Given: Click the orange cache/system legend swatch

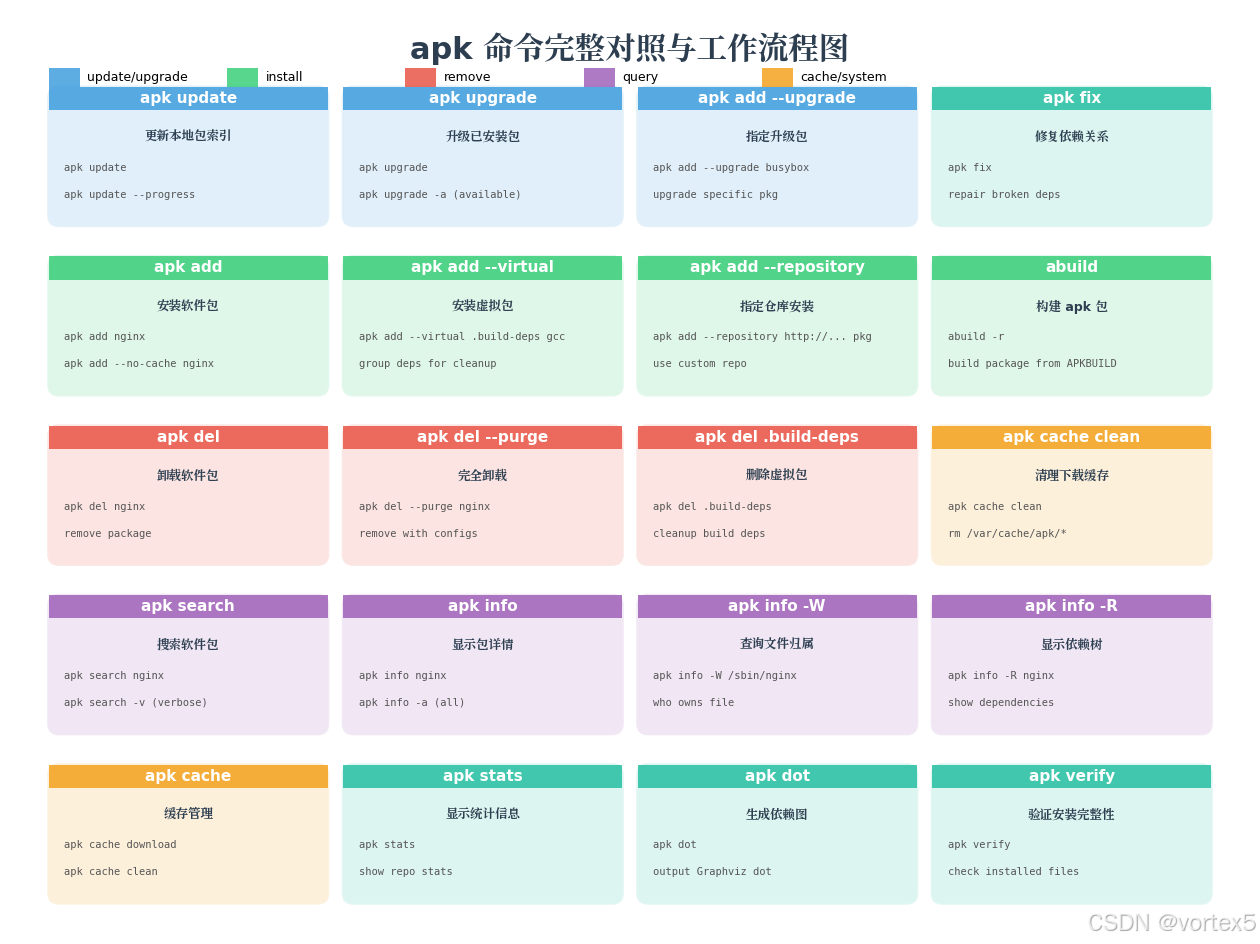Looking at the screenshot, I should (777, 77).
